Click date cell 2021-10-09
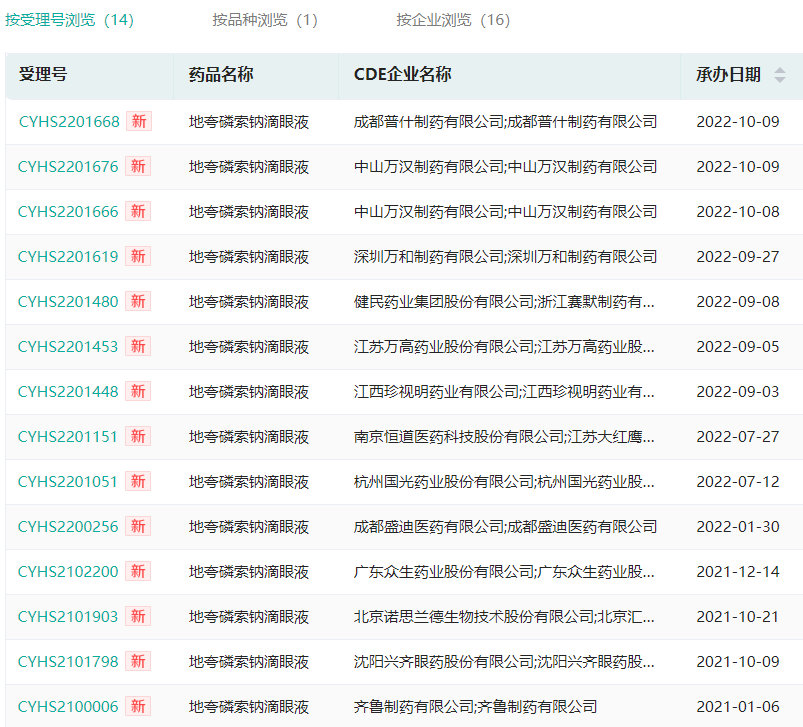803x727 pixels. coord(738,662)
